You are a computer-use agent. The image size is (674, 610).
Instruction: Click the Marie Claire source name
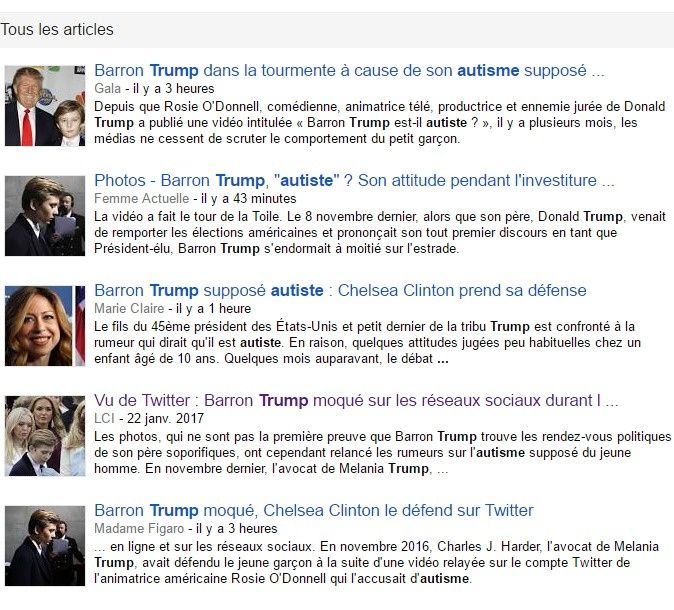[x=129, y=309]
